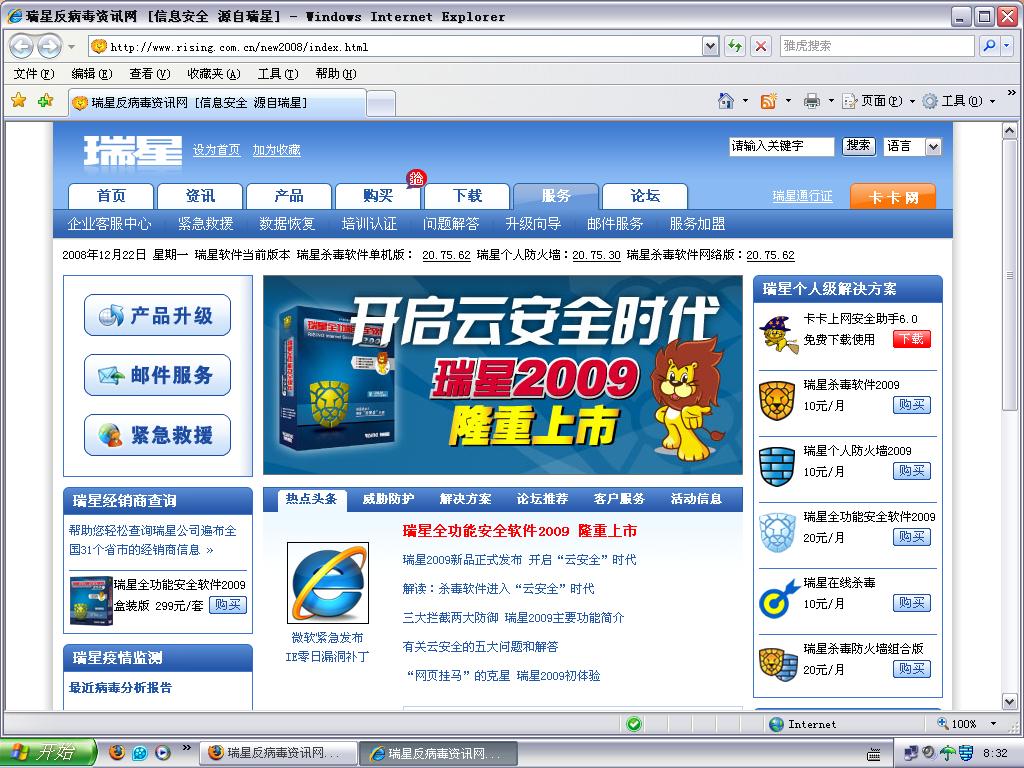
Task: Click the 瑞星杀毒防火墙组合版 icon
Action: 778,664
